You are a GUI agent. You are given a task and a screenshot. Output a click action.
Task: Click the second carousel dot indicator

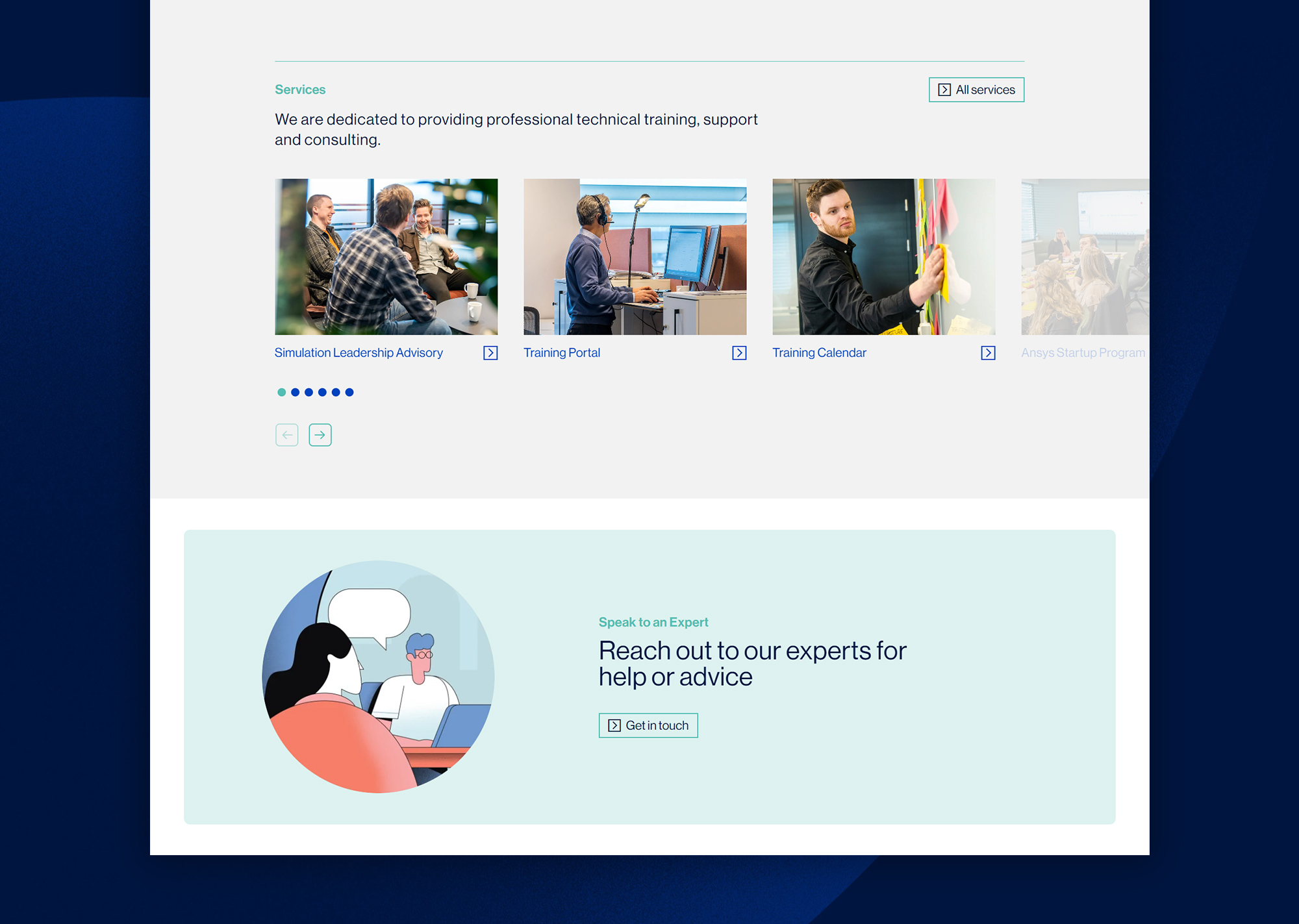tap(295, 392)
